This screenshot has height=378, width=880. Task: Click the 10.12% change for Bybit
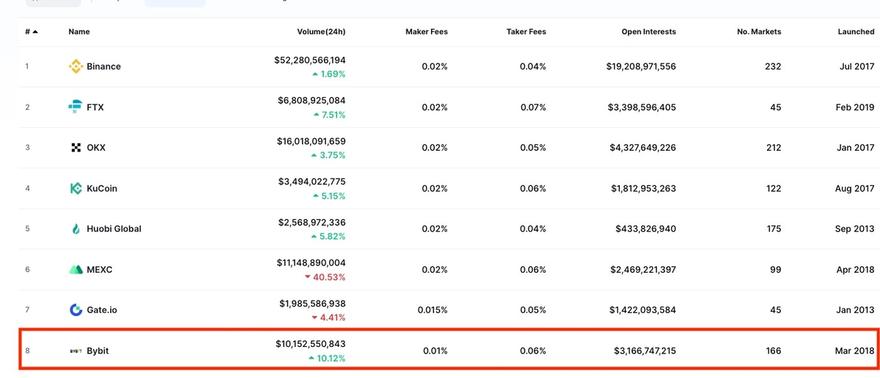point(327,358)
